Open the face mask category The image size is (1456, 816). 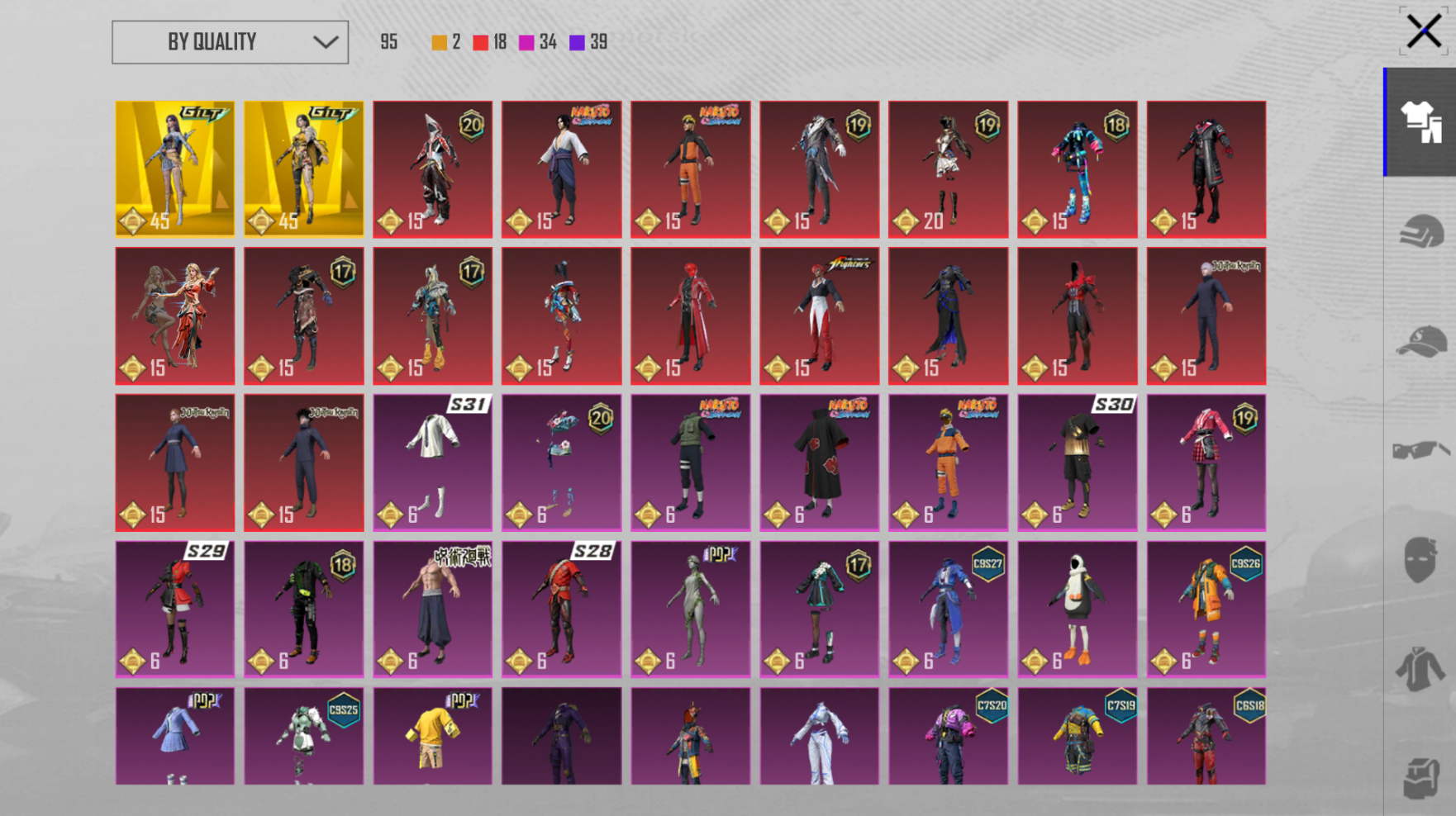pyautogui.click(x=1420, y=559)
